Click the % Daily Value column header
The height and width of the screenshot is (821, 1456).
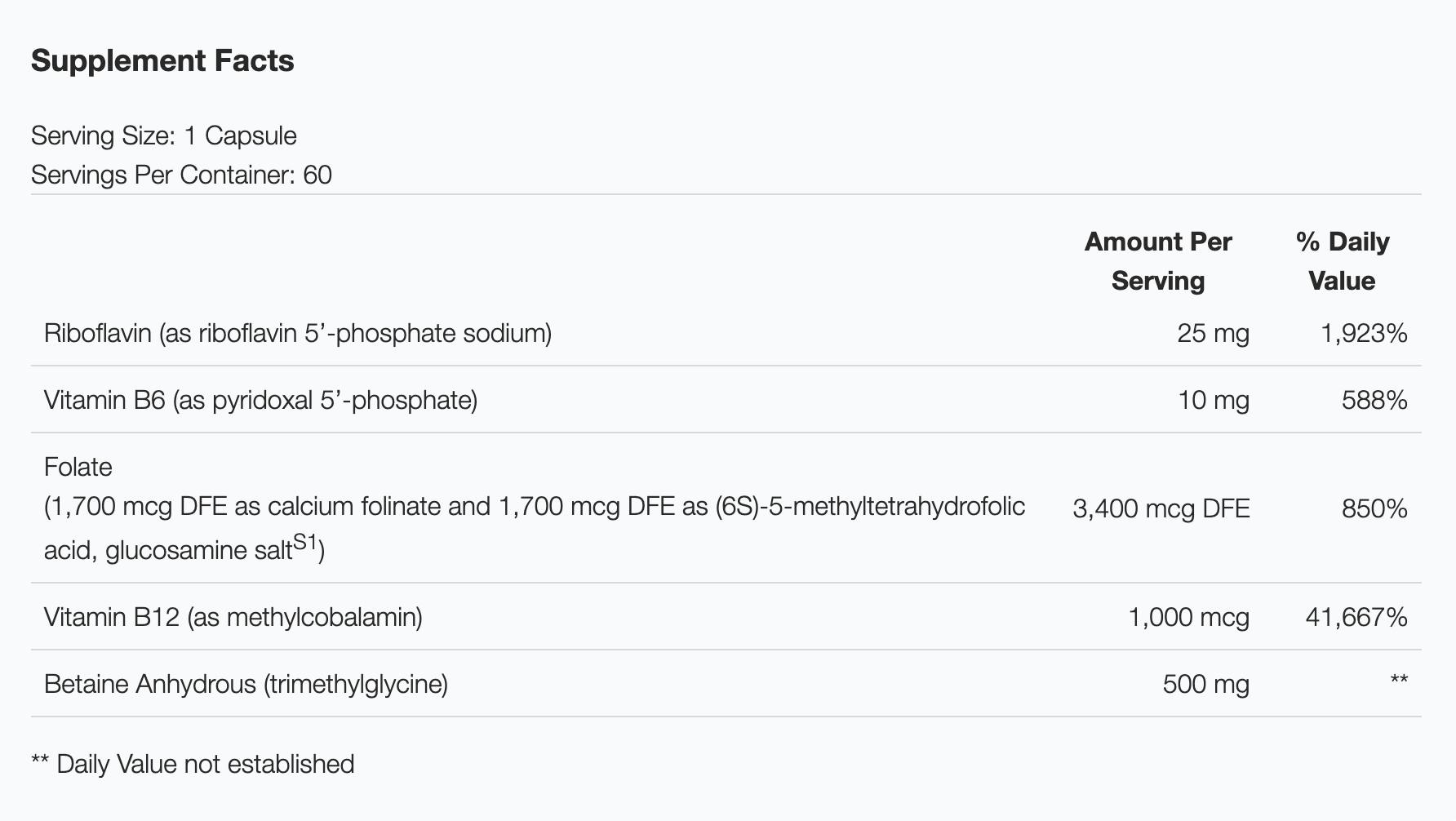(x=1342, y=261)
